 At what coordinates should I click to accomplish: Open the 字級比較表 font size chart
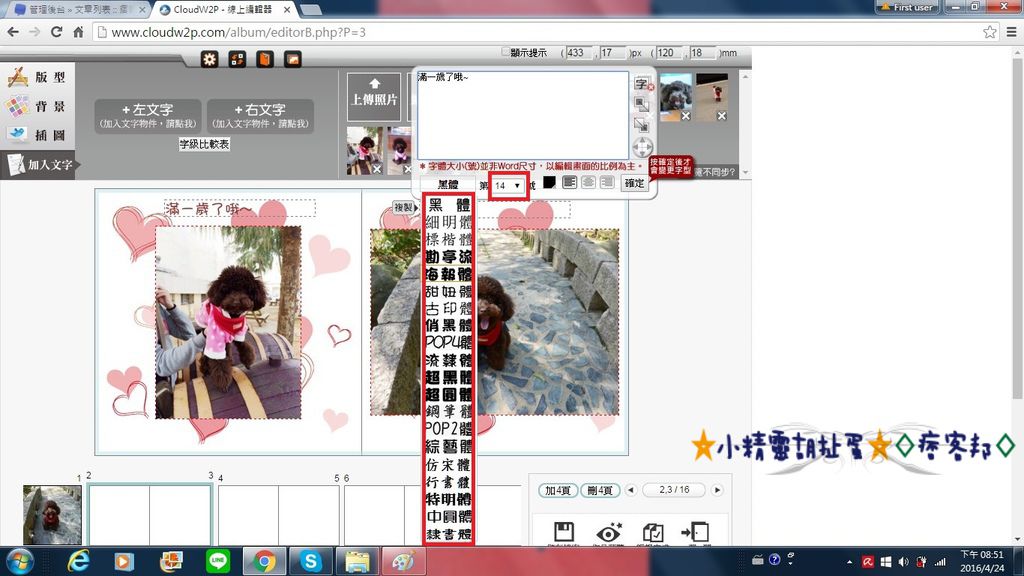[204, 144]
